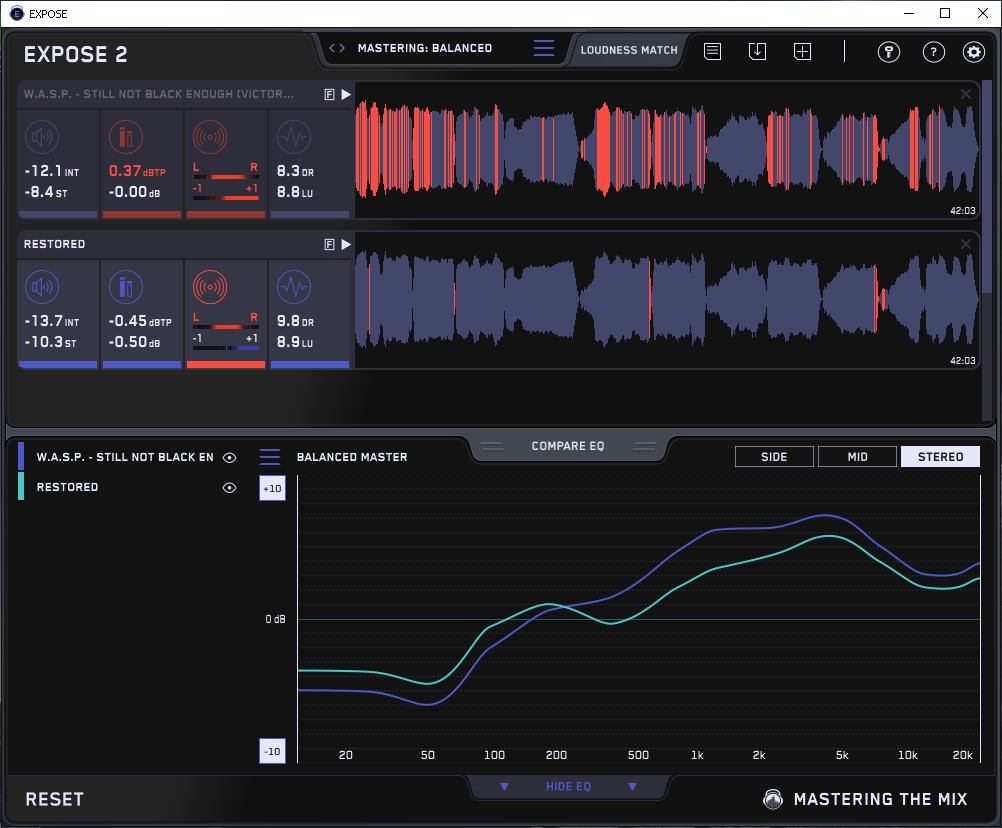Collapse the EQ panel with HIDE EQ
Viewport: 1002px width, 828px height.
[568, 787]
